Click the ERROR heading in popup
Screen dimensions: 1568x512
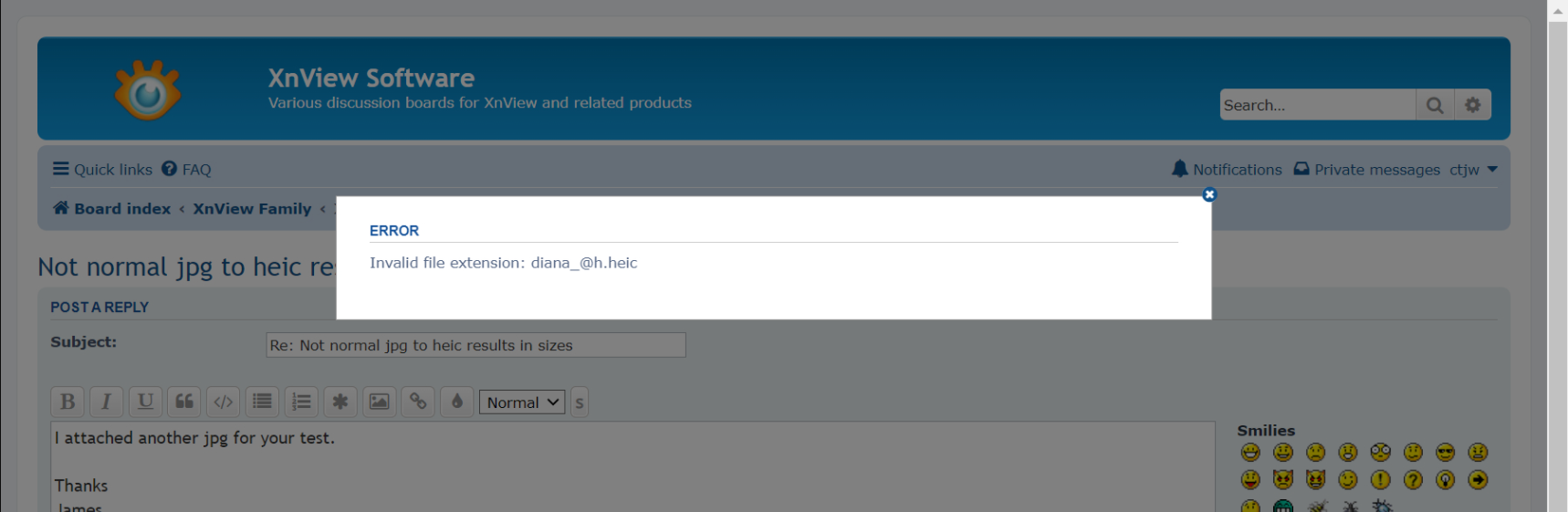point(394,231)
